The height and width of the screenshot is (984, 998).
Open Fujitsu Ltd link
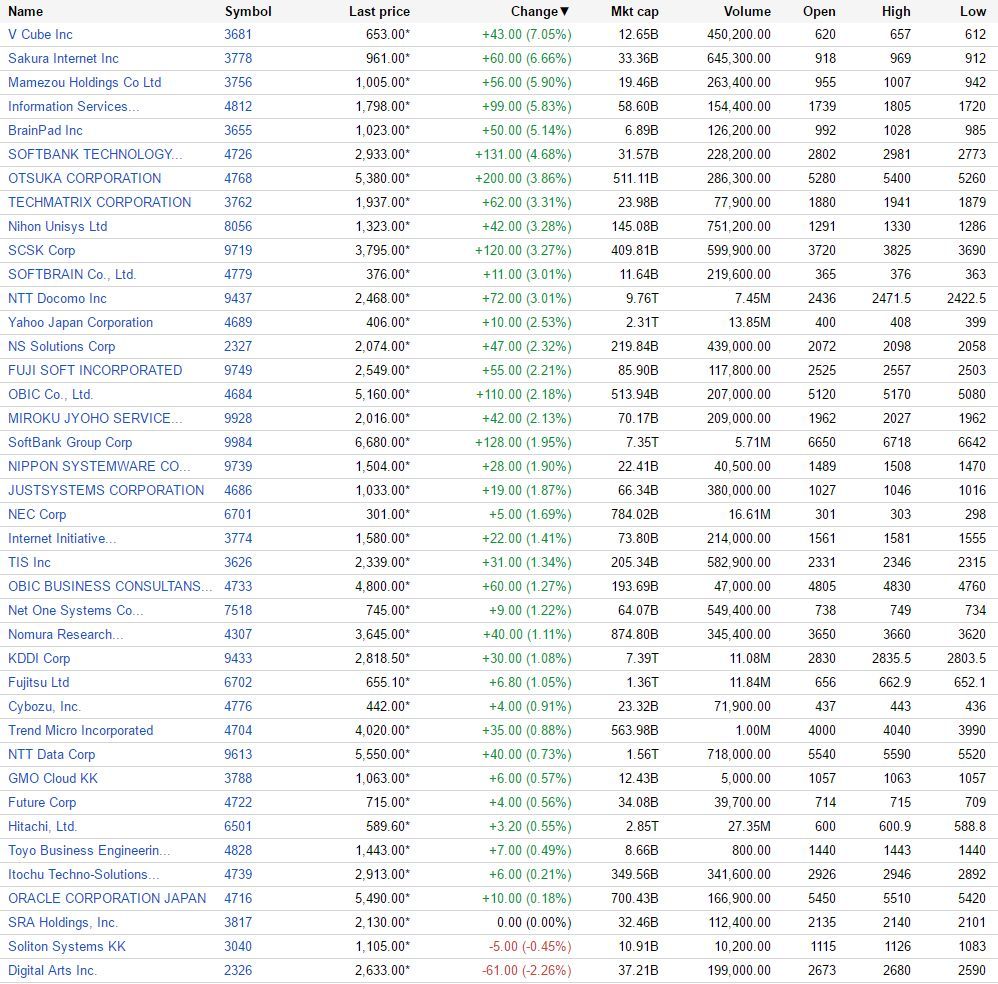[x=38, y=682]
